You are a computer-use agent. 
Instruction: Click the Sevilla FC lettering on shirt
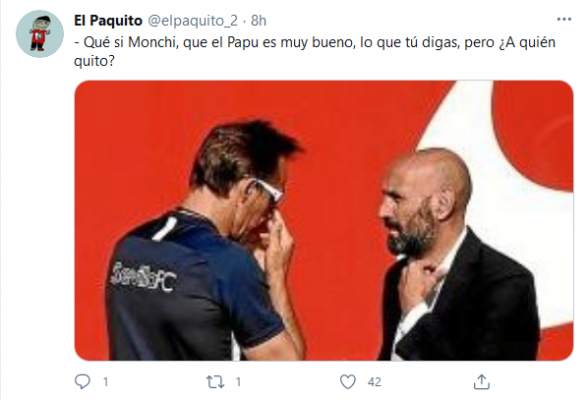pyautogui.click(x=143, y=277)
